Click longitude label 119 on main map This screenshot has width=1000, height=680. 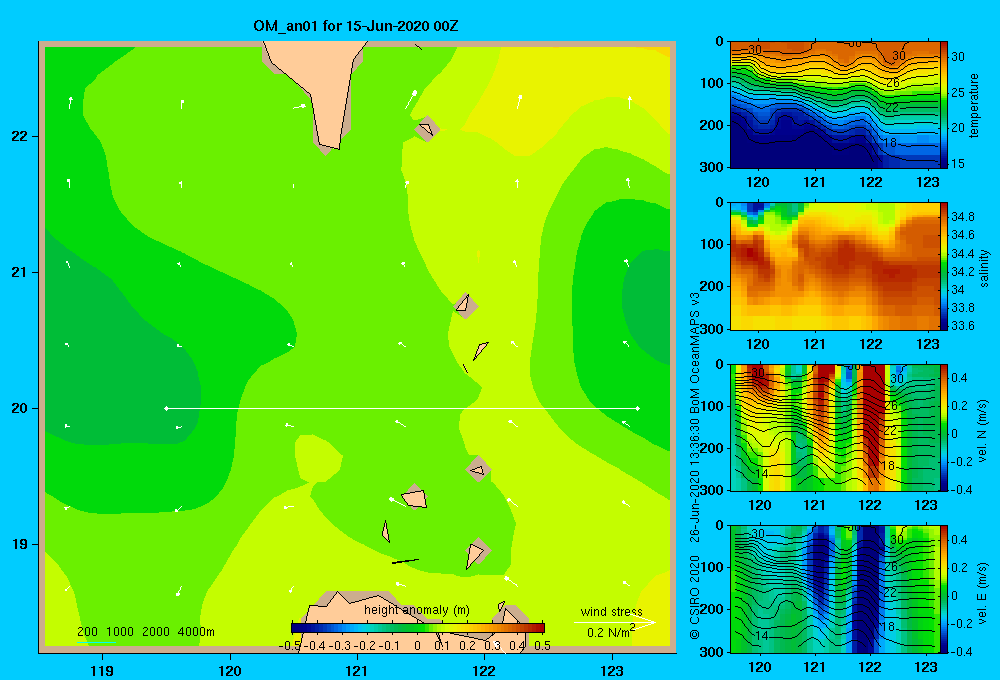(x=102, y=670)
